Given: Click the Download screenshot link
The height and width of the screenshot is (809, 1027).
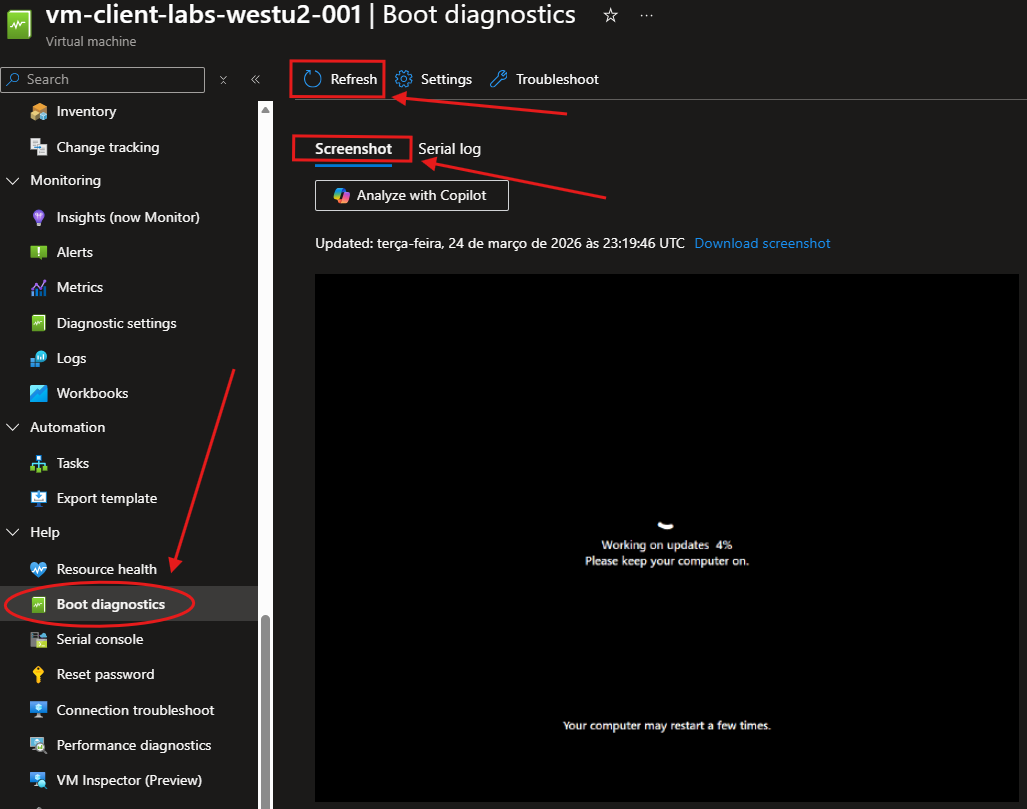Looking at the screenshot, I should coord(762,243).
